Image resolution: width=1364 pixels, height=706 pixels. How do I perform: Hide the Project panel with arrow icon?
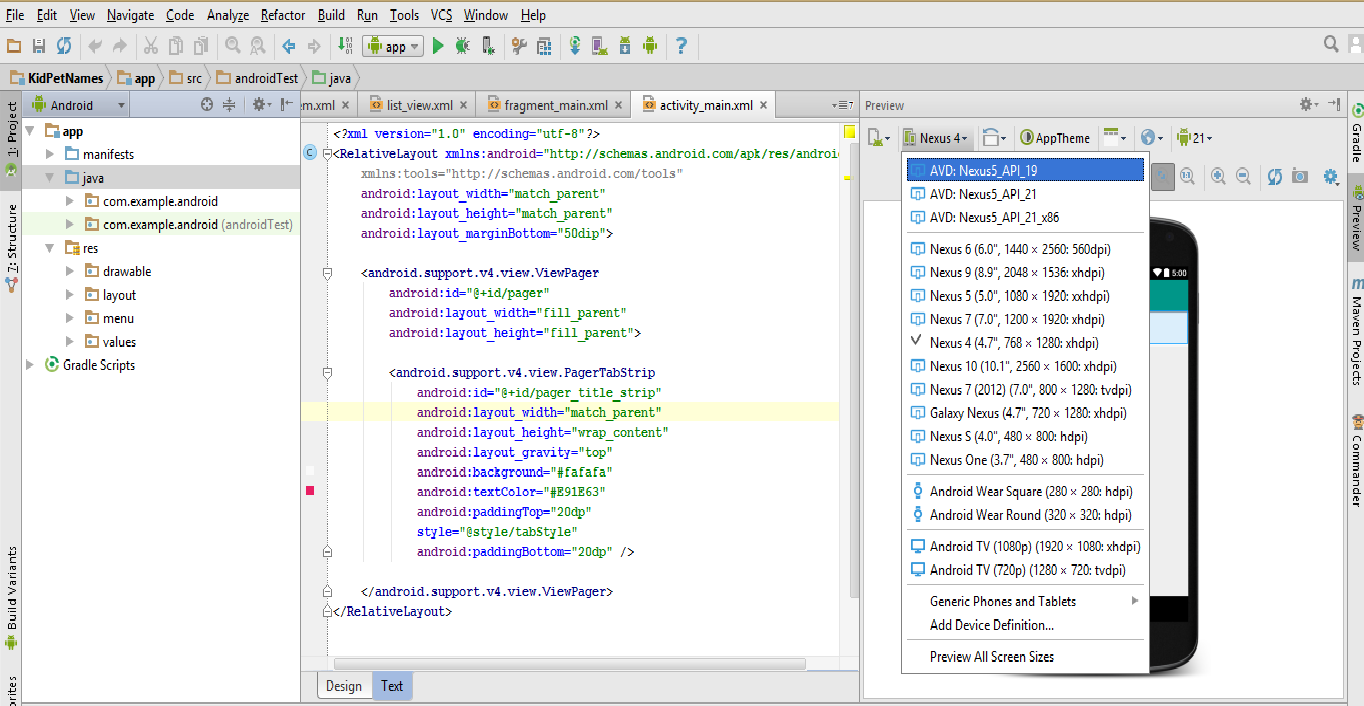click(x=286, y=104)
